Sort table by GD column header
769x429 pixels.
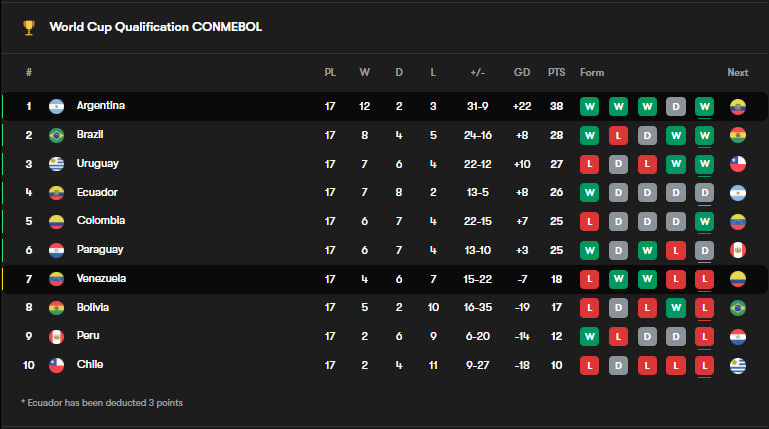[x=522, y=73]
